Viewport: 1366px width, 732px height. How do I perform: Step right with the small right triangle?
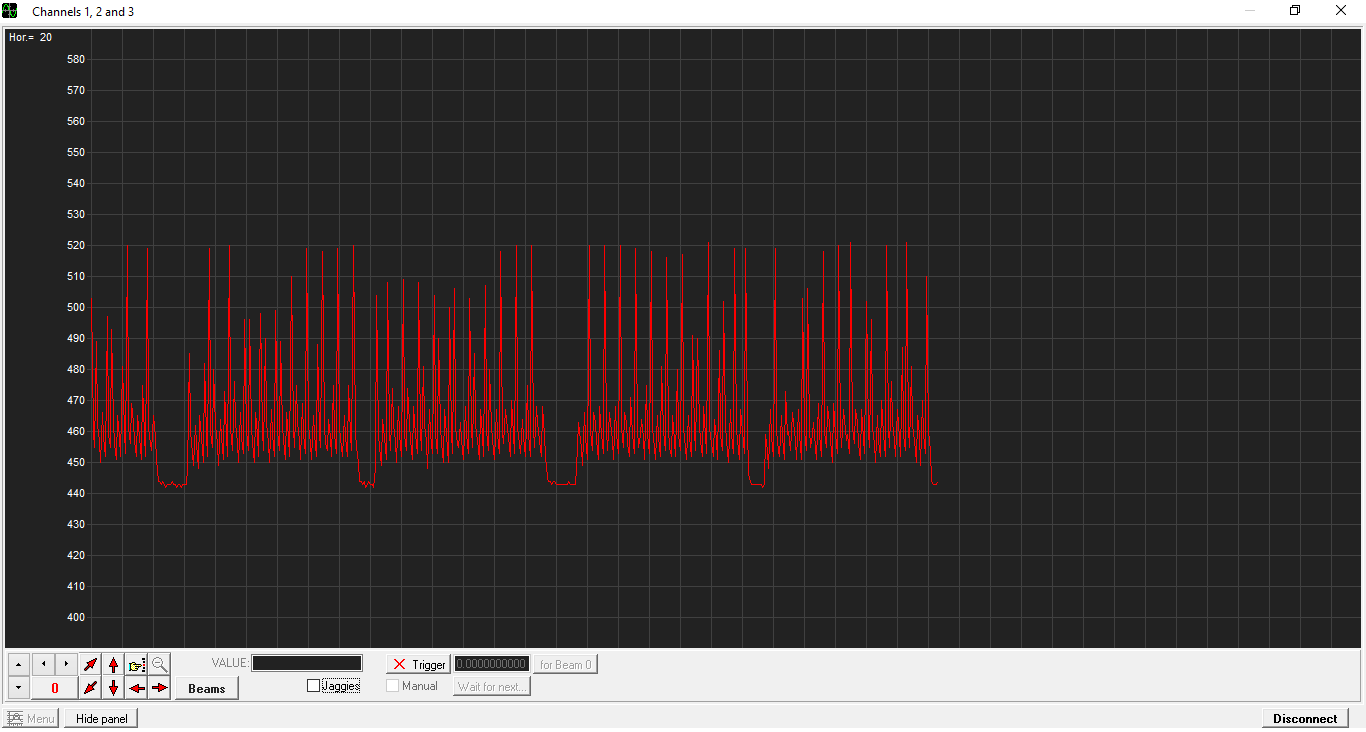(x=66, y=664)
